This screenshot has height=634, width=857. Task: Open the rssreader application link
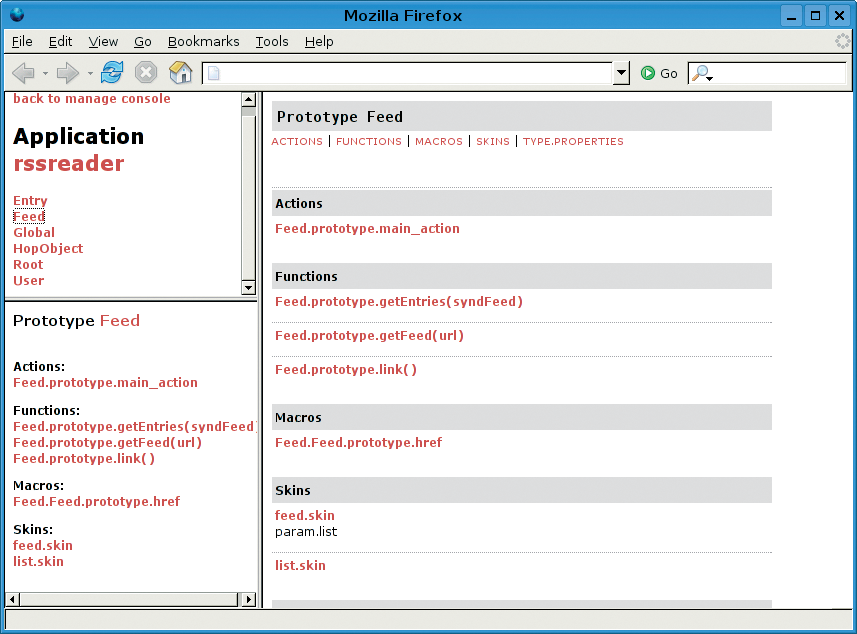(69, 163)
